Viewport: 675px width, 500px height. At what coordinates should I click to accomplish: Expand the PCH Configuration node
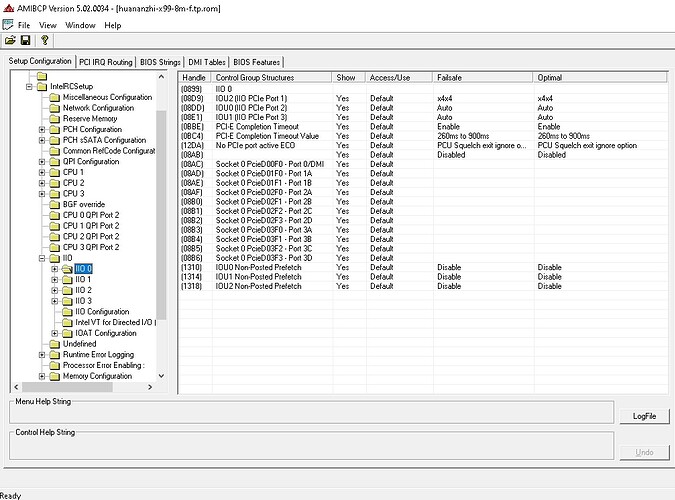[42, 130]
